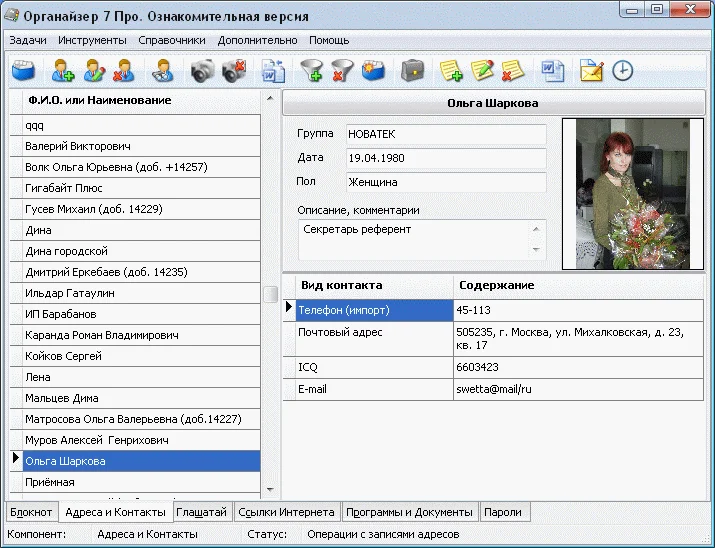Click the Дата field showing 19.04.1980

[445, 158]
